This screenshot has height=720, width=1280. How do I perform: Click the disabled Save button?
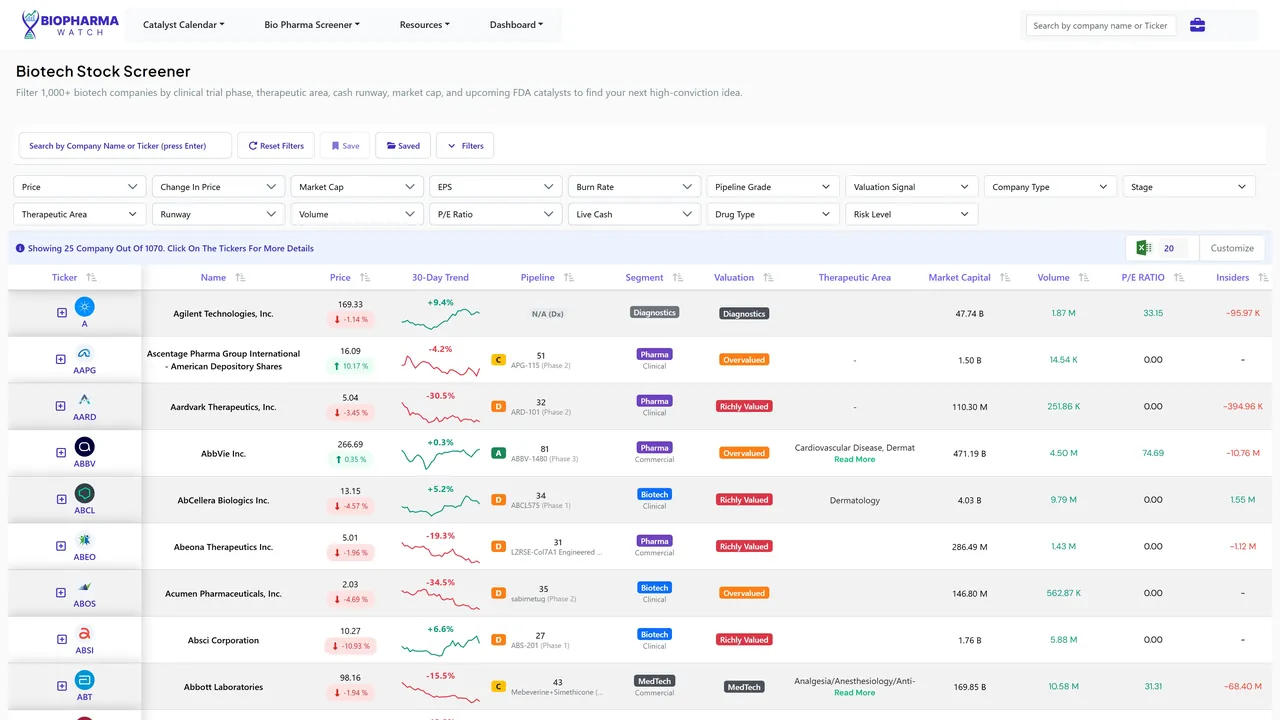pyautogui.click(x=345, y=146)
